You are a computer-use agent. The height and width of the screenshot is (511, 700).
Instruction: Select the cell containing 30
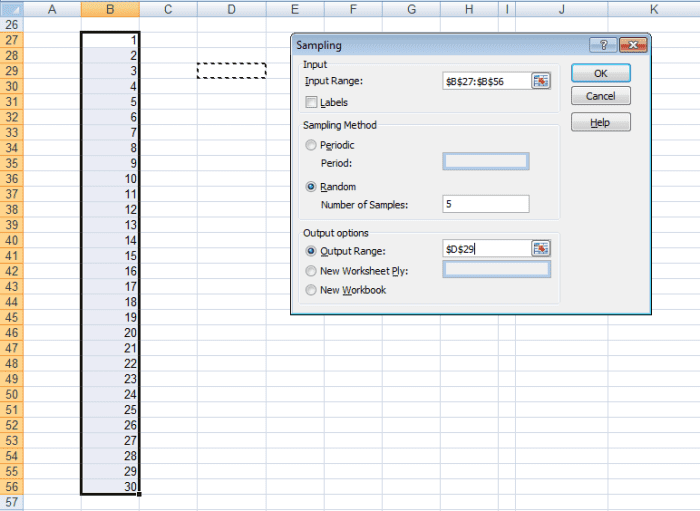110,486
